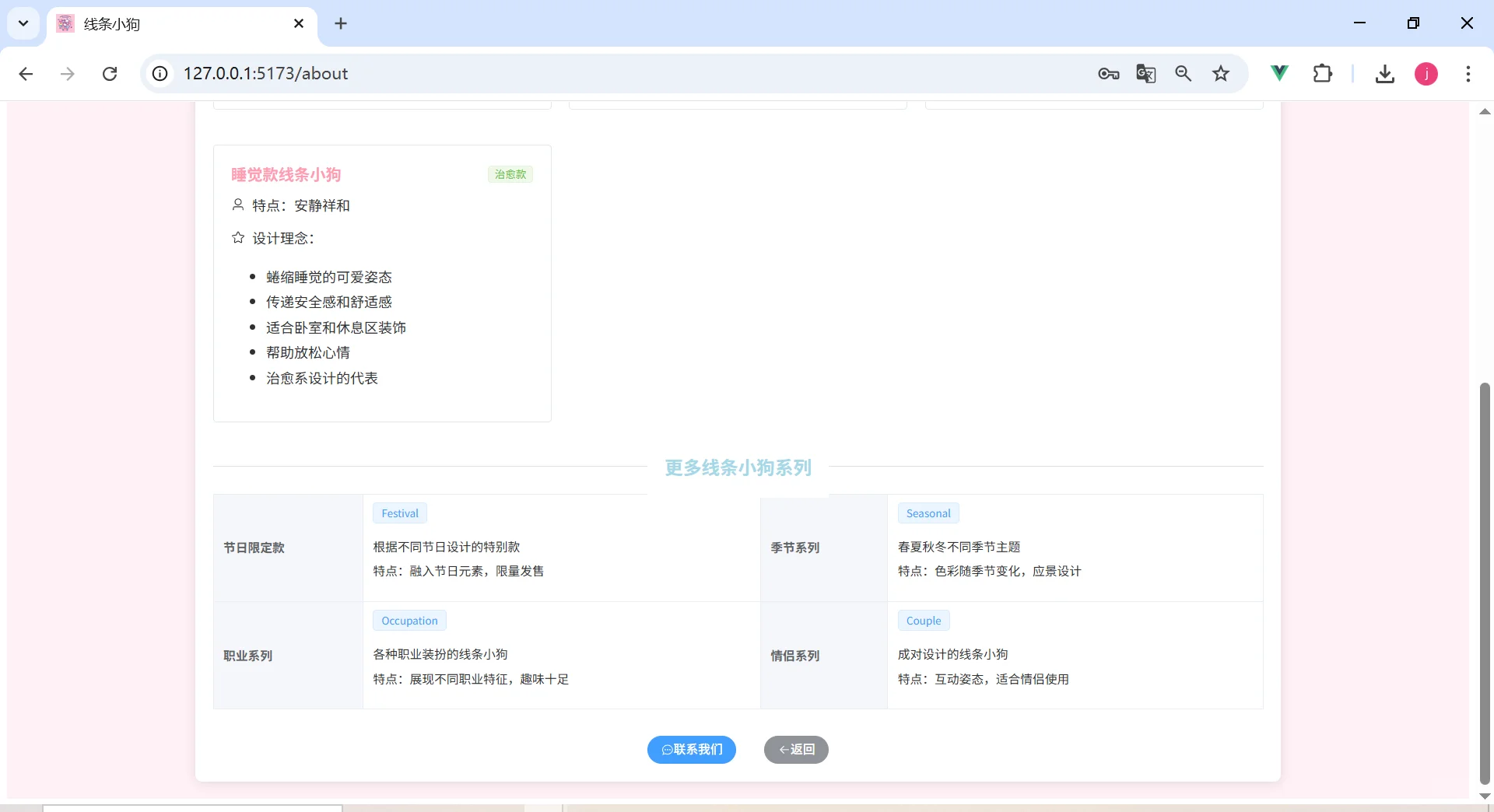The height and width of the screenshot is (812, 1494).
Task: Open the V-shaped extension icon
Action: pyautogui.click(x=1278, y=74)
